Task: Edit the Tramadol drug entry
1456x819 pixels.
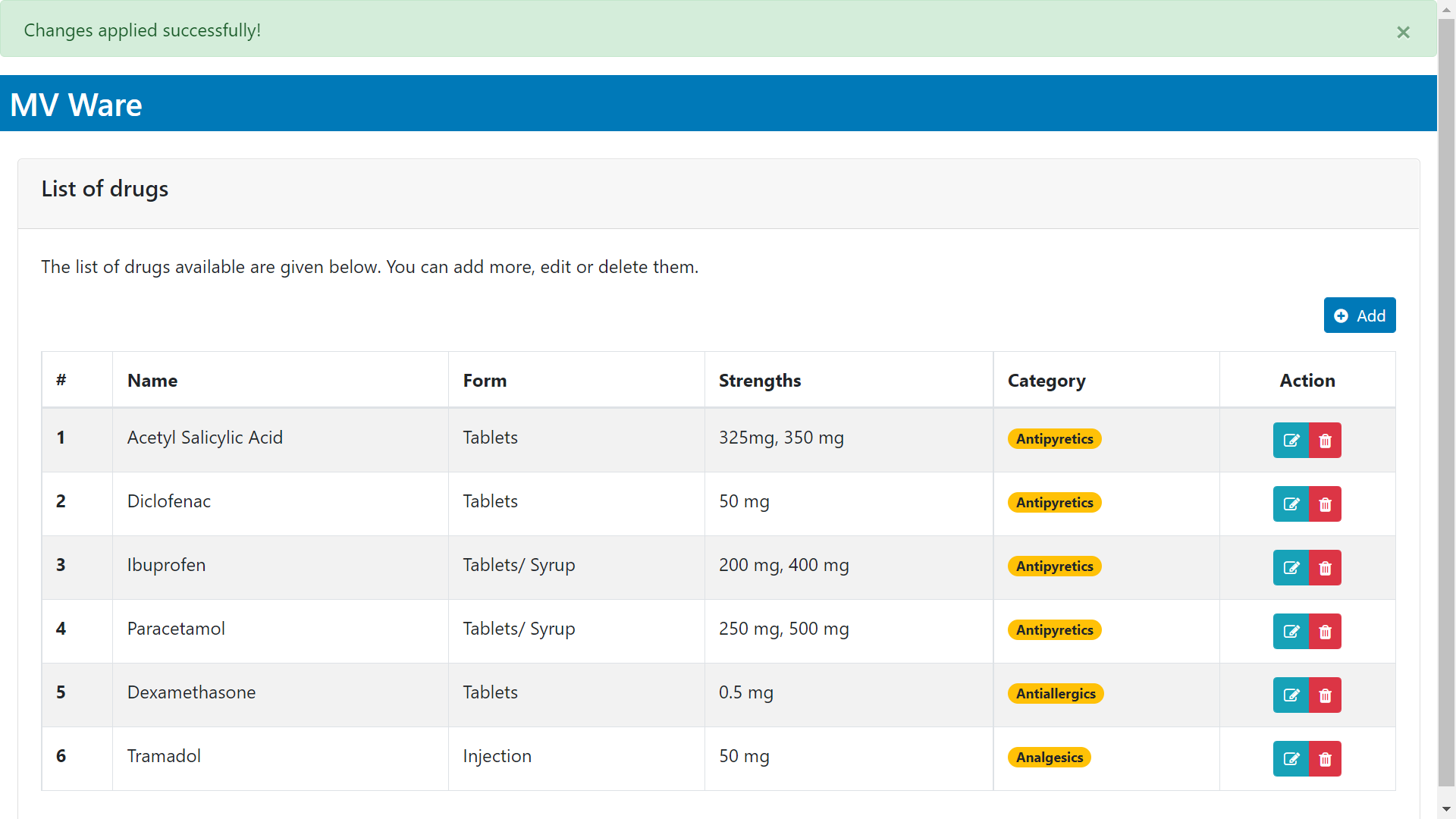Action: tap(1291, 759)
